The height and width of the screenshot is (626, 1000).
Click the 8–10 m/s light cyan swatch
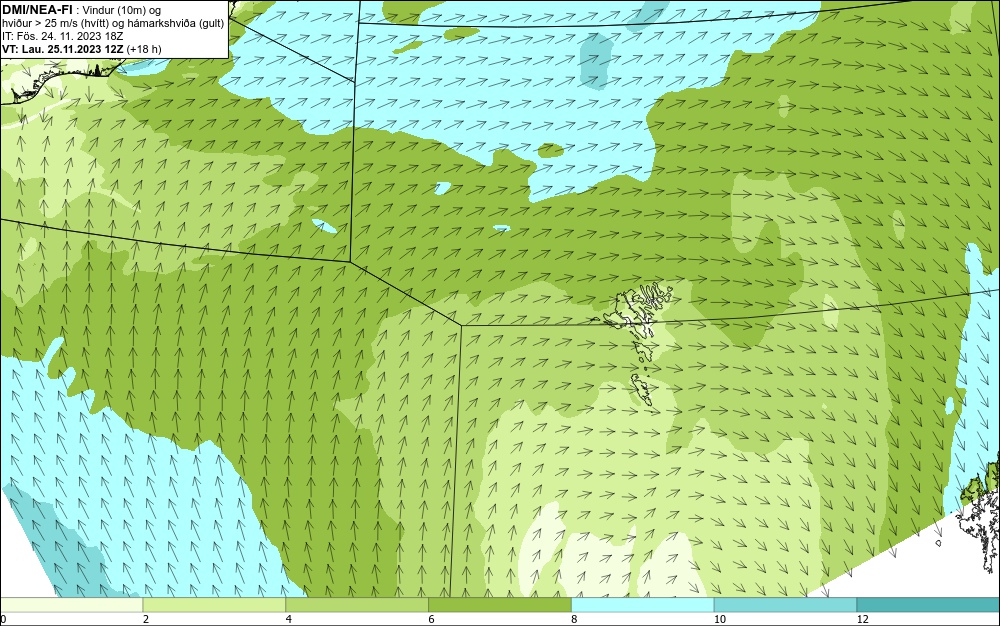tap(643, 605)
